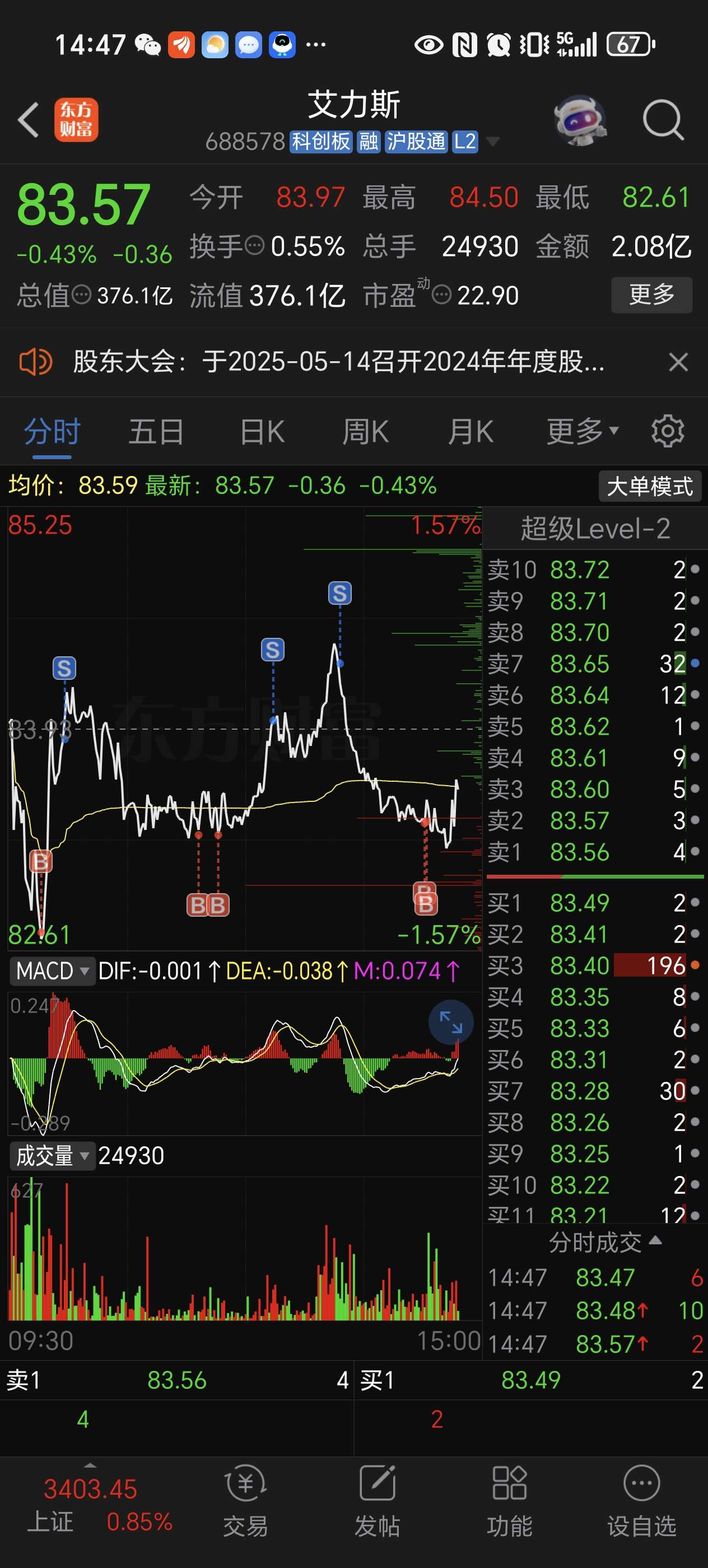Image resolution: width=708 pixels, height=1568 pixels.
Task: Toggle 大单模式 button
Action: (x=650, y=486)
